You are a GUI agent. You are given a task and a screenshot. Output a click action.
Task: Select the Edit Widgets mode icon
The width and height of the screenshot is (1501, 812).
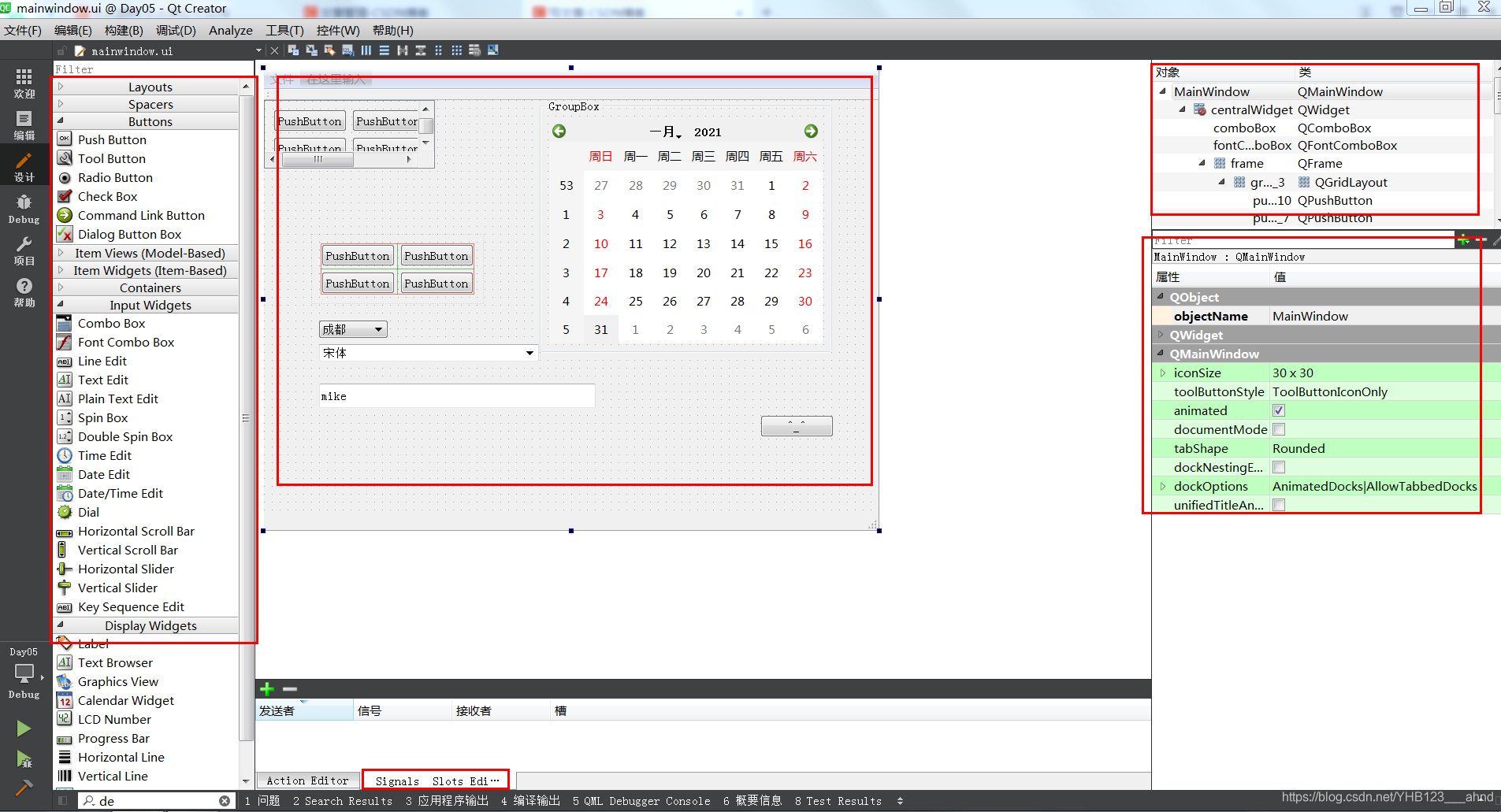click(293, 50)
